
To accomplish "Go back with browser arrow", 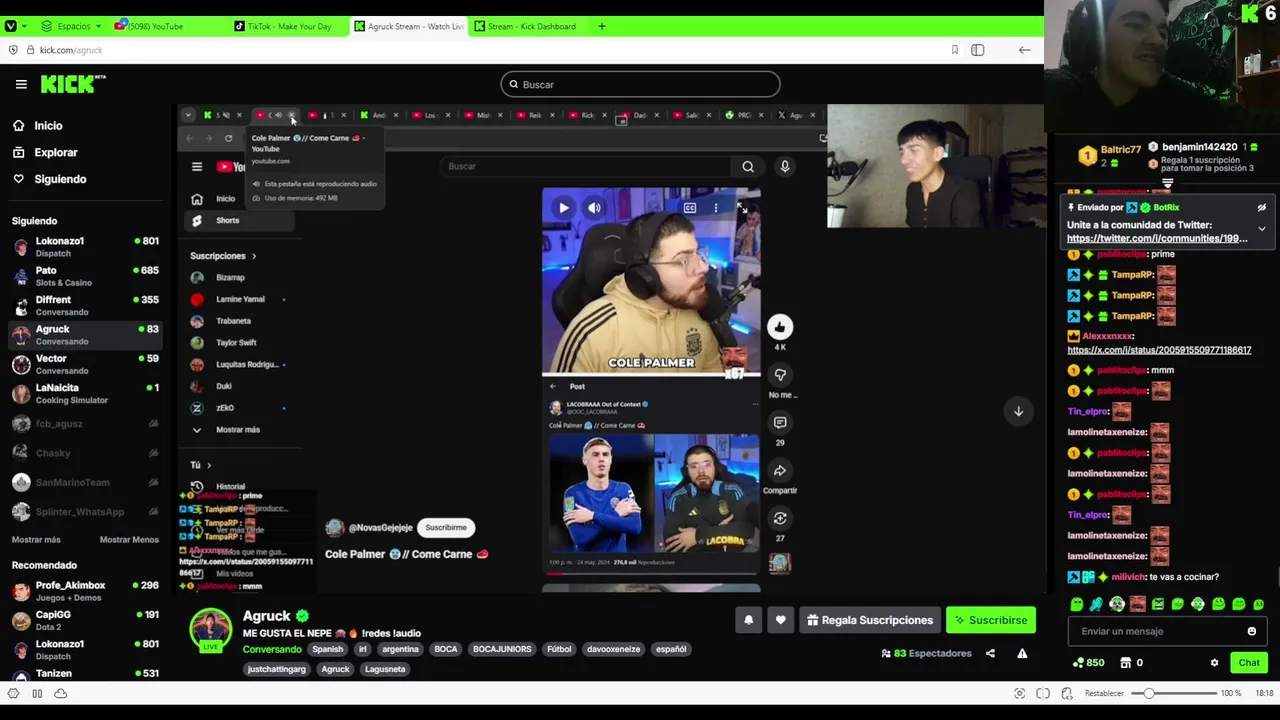I will point(1024,50).
